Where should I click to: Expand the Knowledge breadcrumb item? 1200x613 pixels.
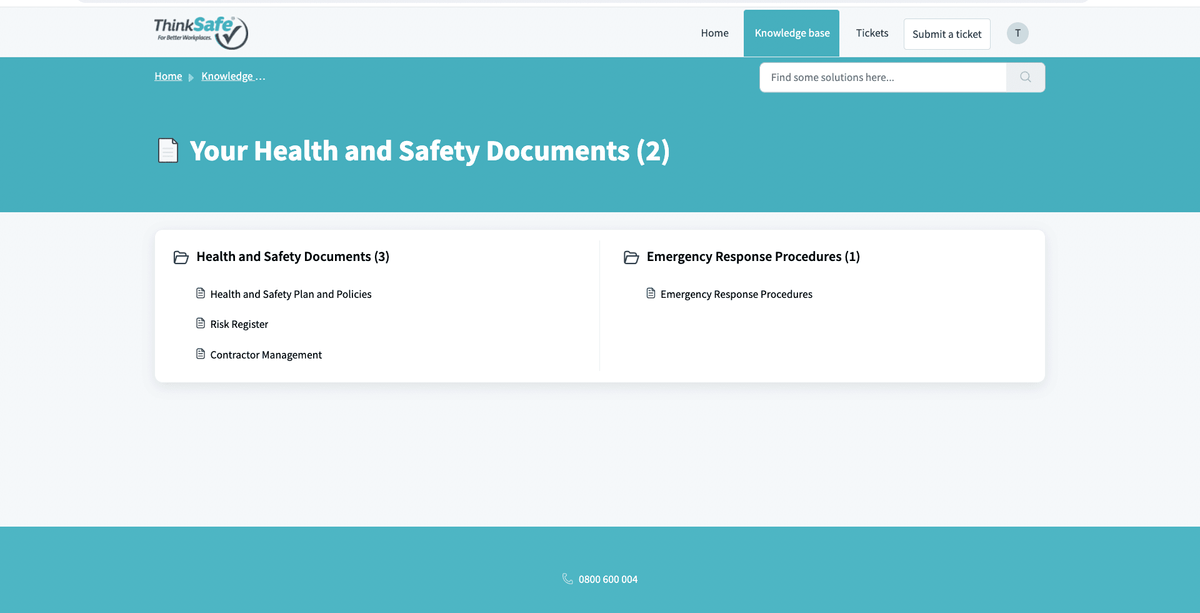coord(233,76)
